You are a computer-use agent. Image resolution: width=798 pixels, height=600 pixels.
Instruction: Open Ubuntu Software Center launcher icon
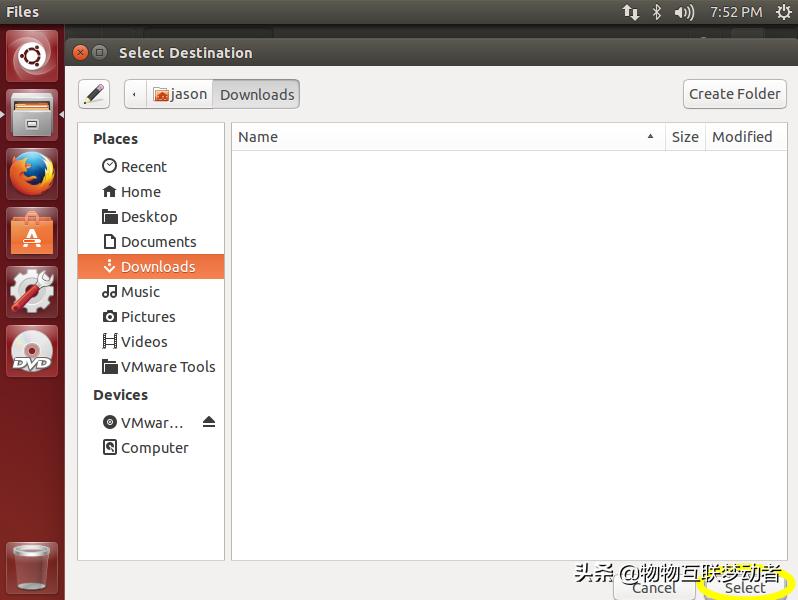(x=32, y=233)
